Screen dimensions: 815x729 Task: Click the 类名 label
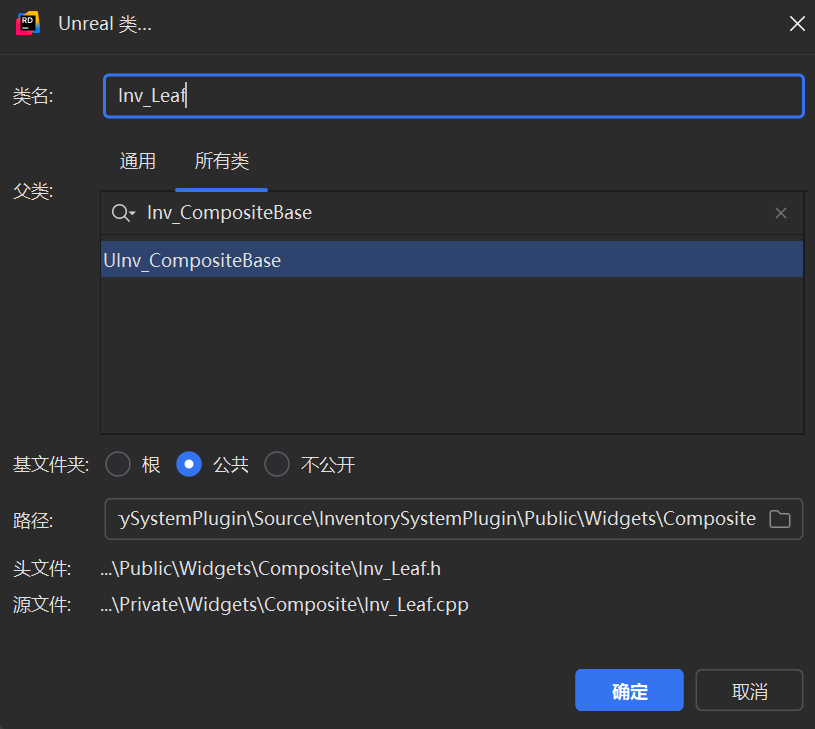point(33,96)
